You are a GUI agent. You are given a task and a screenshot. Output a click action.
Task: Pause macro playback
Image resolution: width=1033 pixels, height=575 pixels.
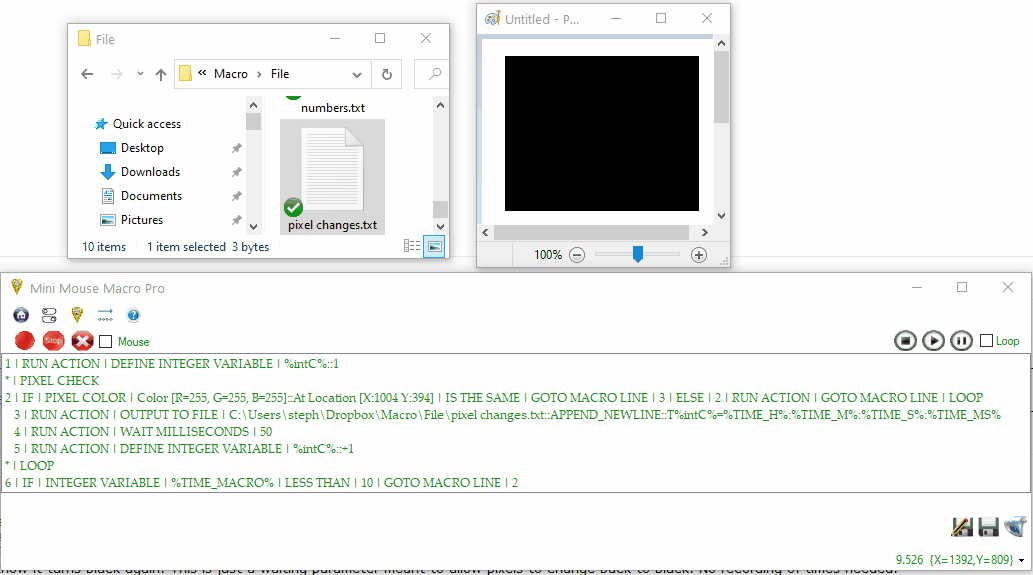(961, 341)
